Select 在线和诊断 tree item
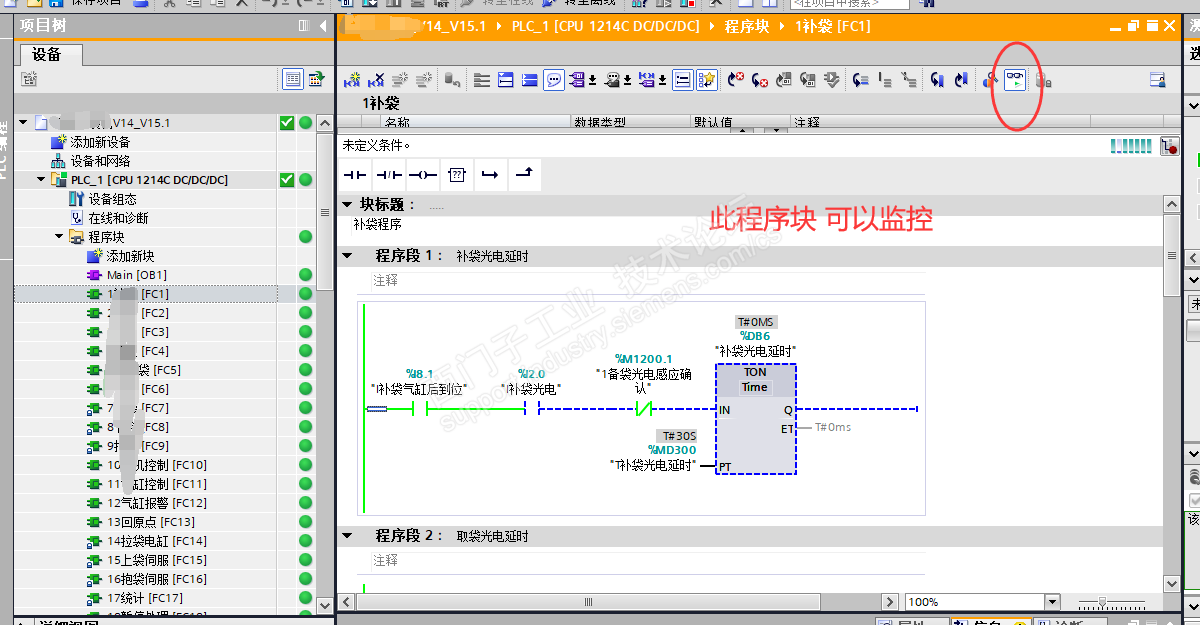1200x625 pixels. click(x=118, y=218)
